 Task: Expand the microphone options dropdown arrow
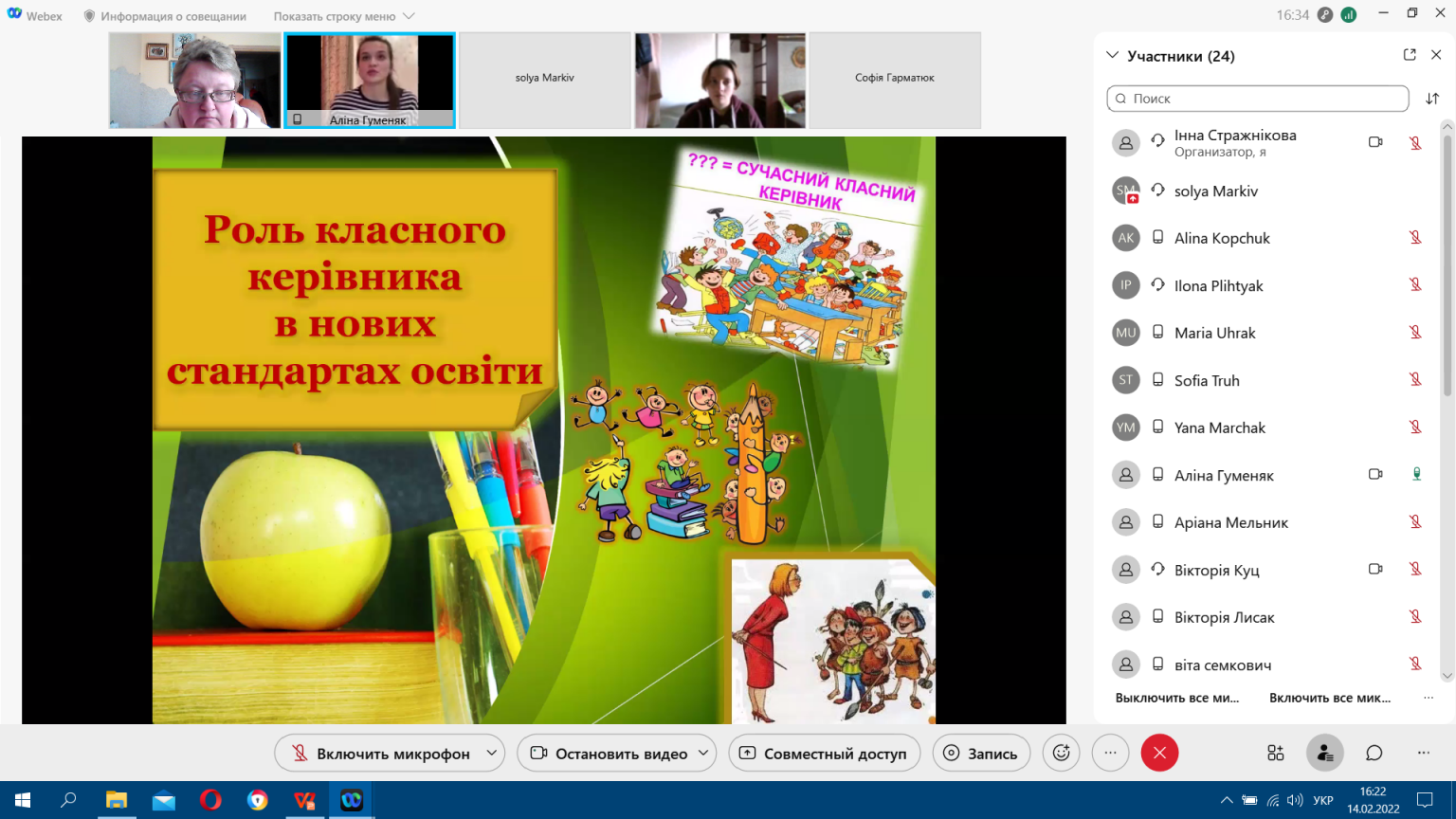[492, 753]
